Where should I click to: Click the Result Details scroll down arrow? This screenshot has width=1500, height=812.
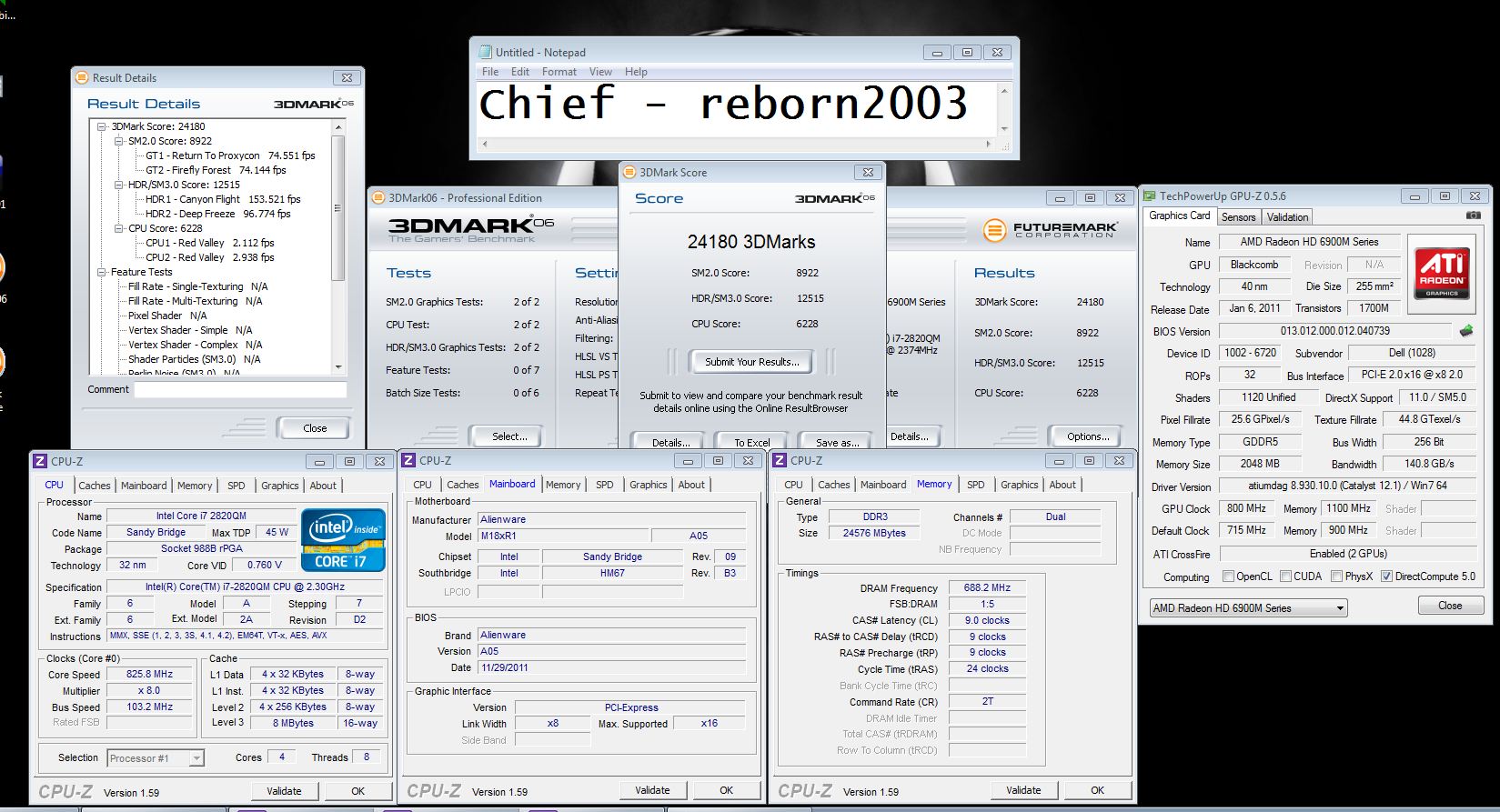click(338, 367)
